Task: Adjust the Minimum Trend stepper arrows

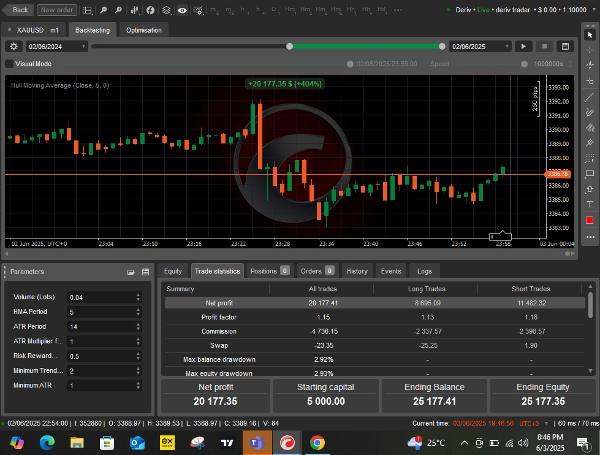Action: coord(138,370)
